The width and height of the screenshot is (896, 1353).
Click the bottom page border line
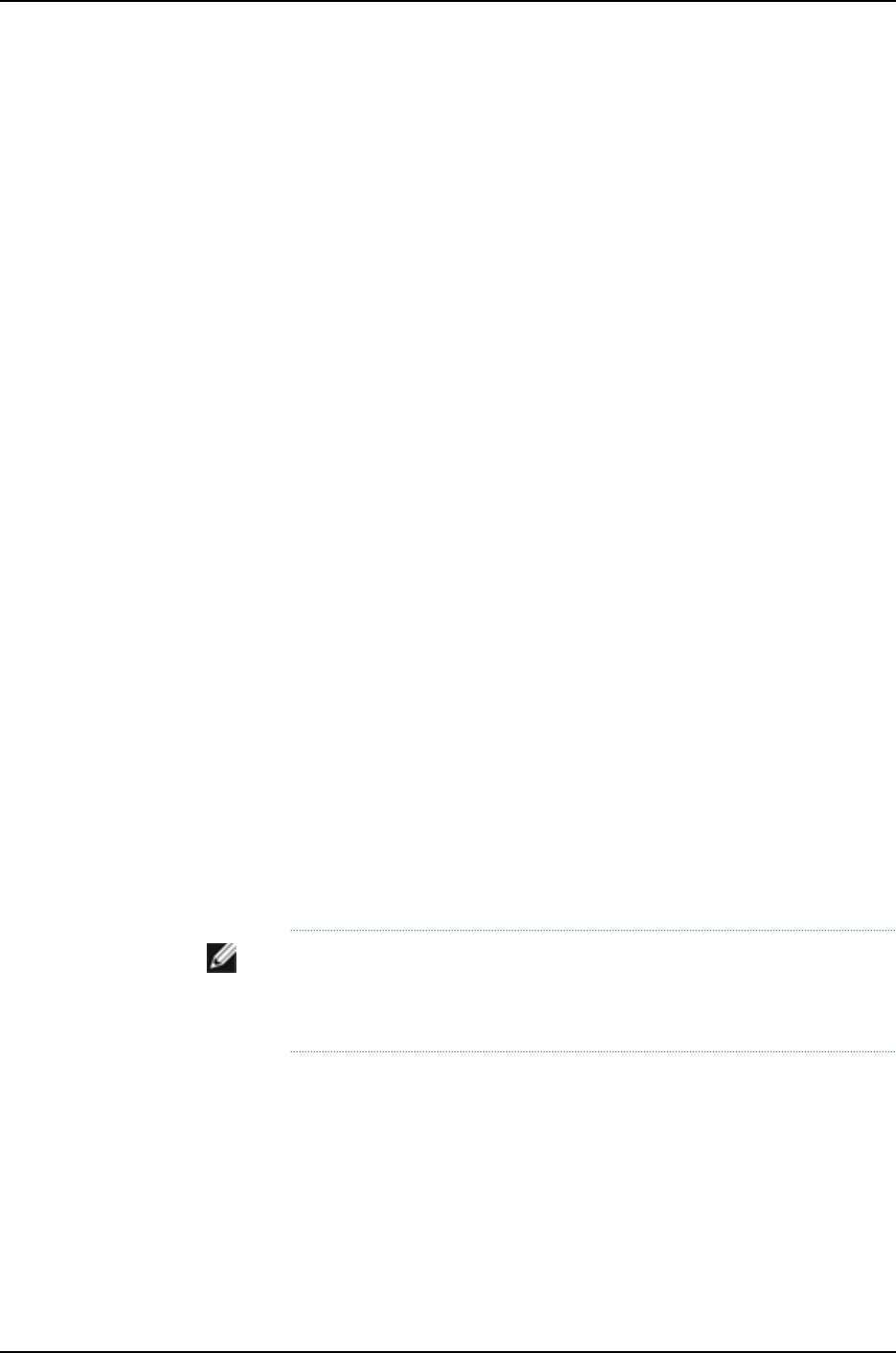coord(448,1351)
